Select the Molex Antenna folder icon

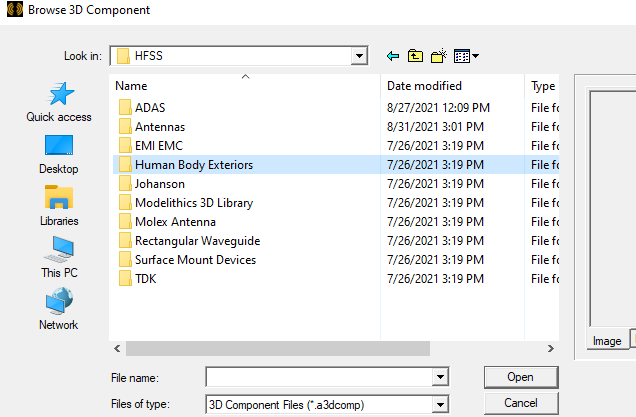[125, 221]
